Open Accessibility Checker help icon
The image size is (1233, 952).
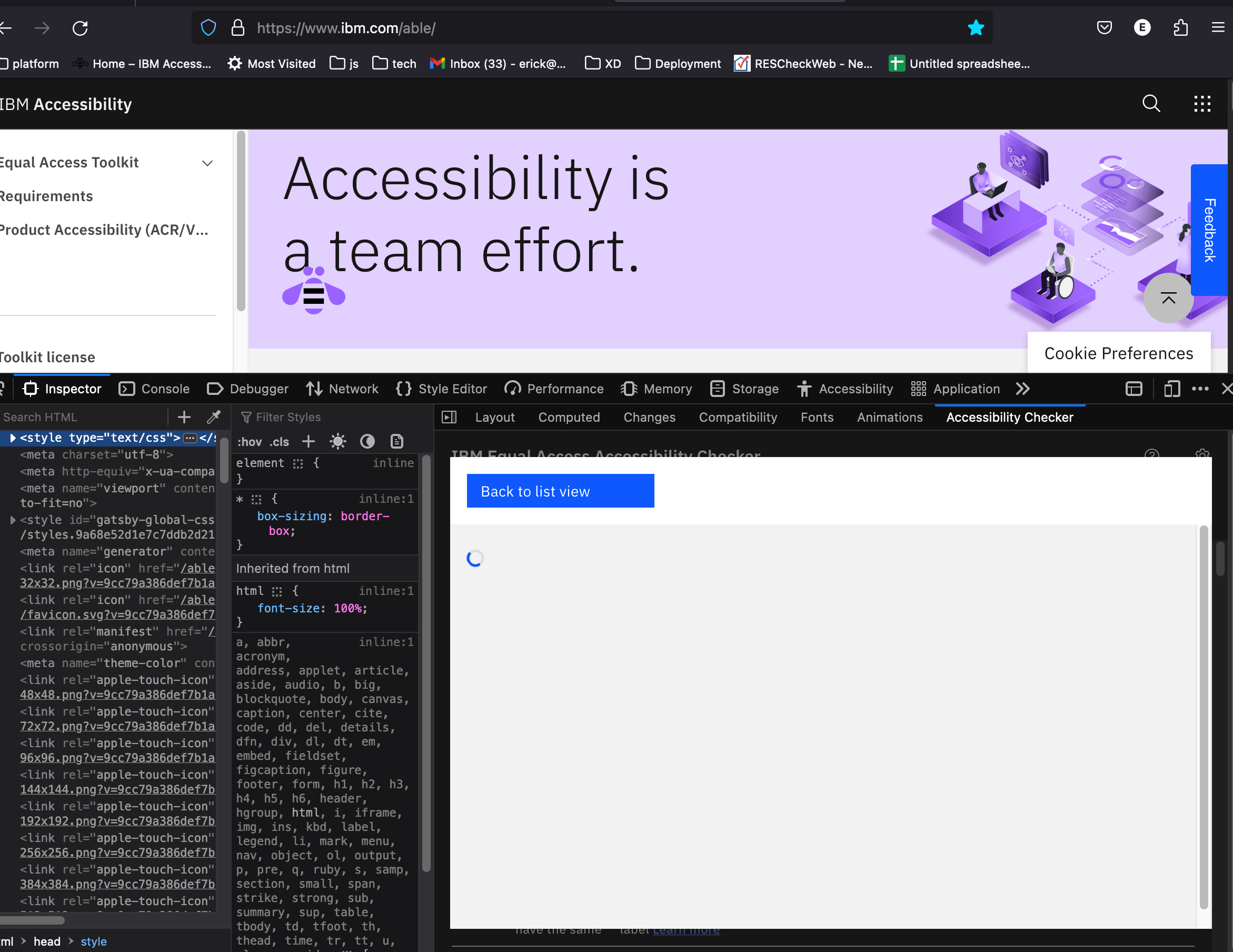pyautogui.click(x=1152, y=455)
